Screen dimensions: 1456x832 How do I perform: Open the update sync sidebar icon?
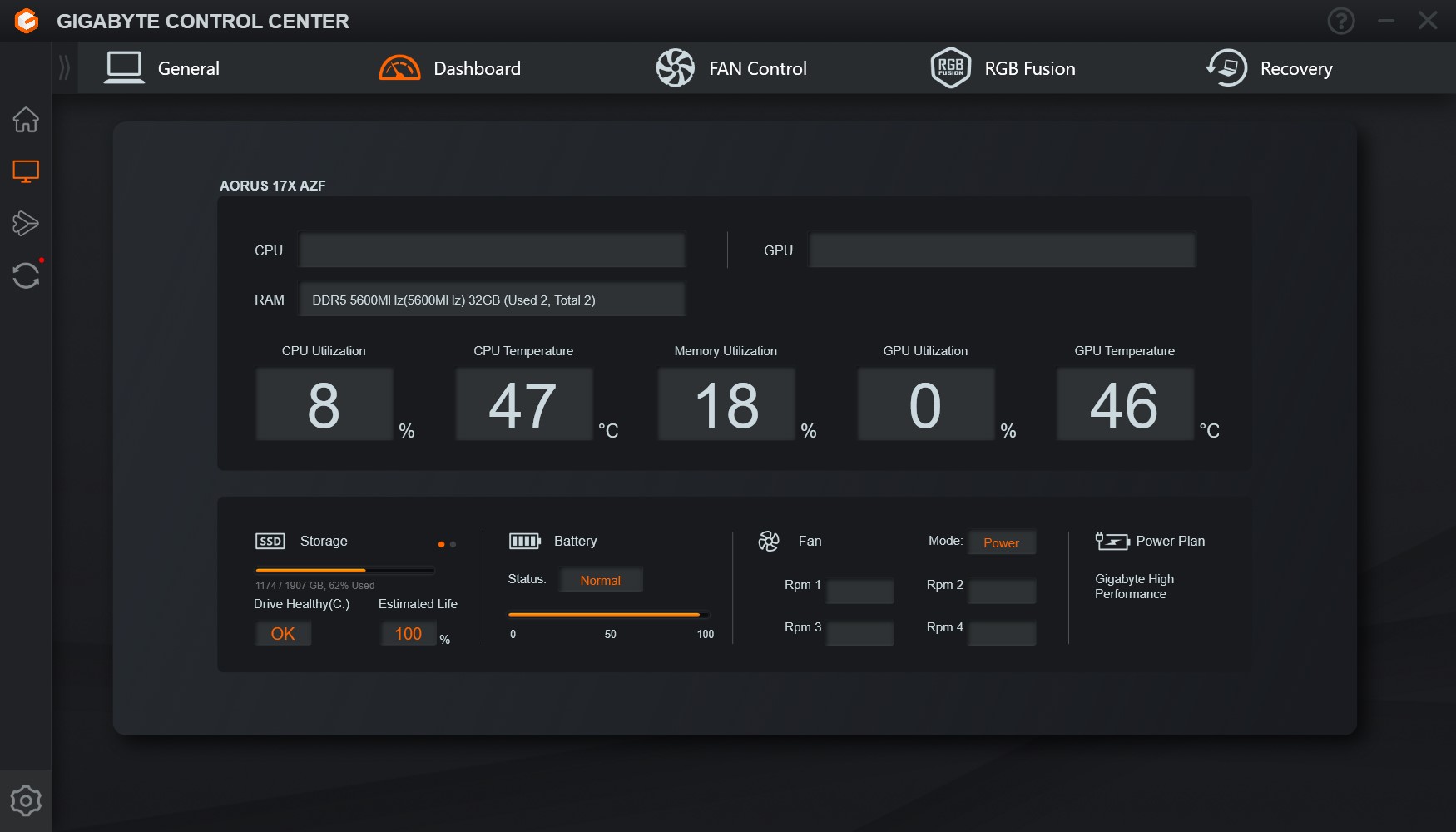coord(26,275)
